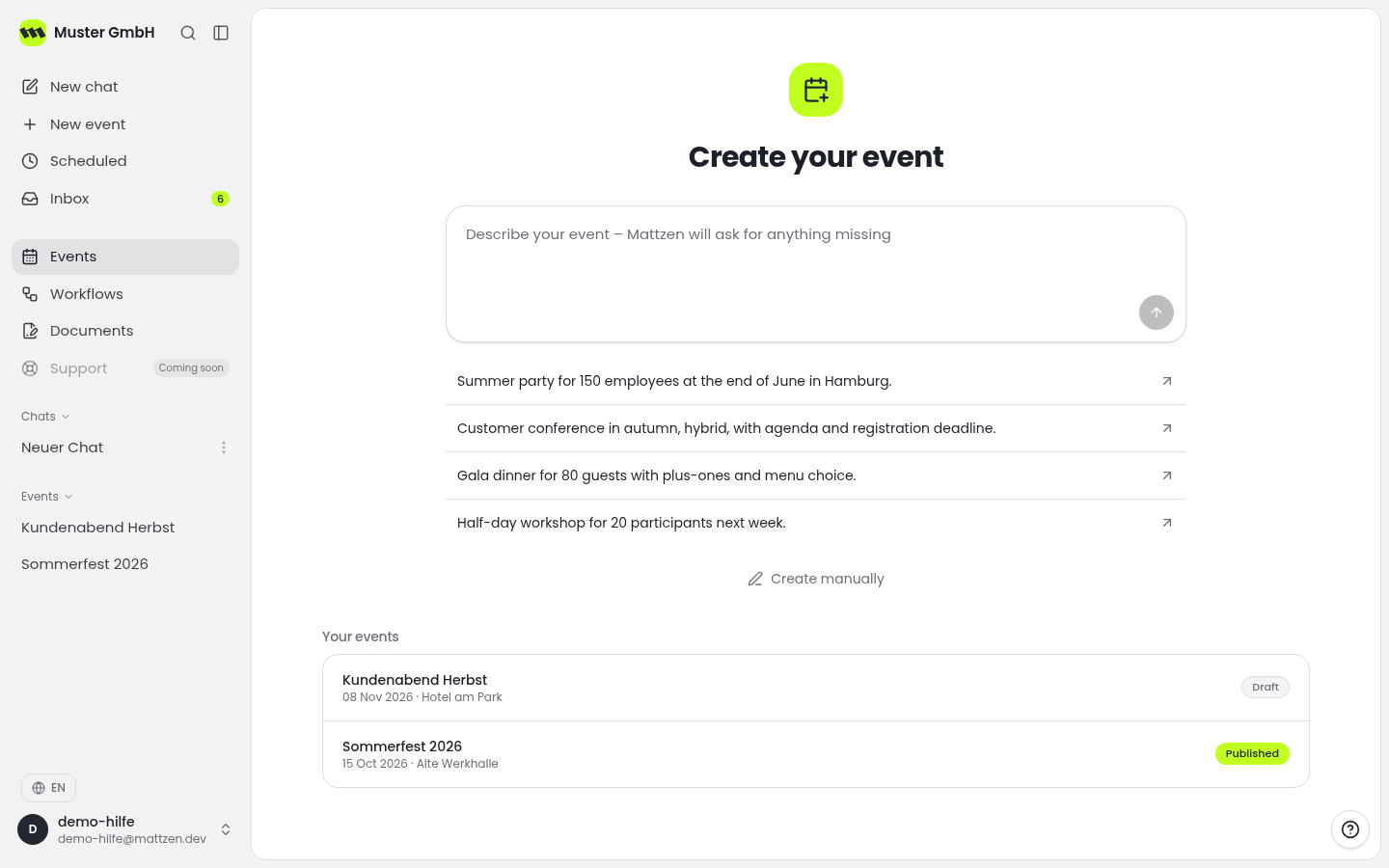Toggle the sidebar panel icon
The width and height of the screenshot is (1389, 868).
(221, 33)
